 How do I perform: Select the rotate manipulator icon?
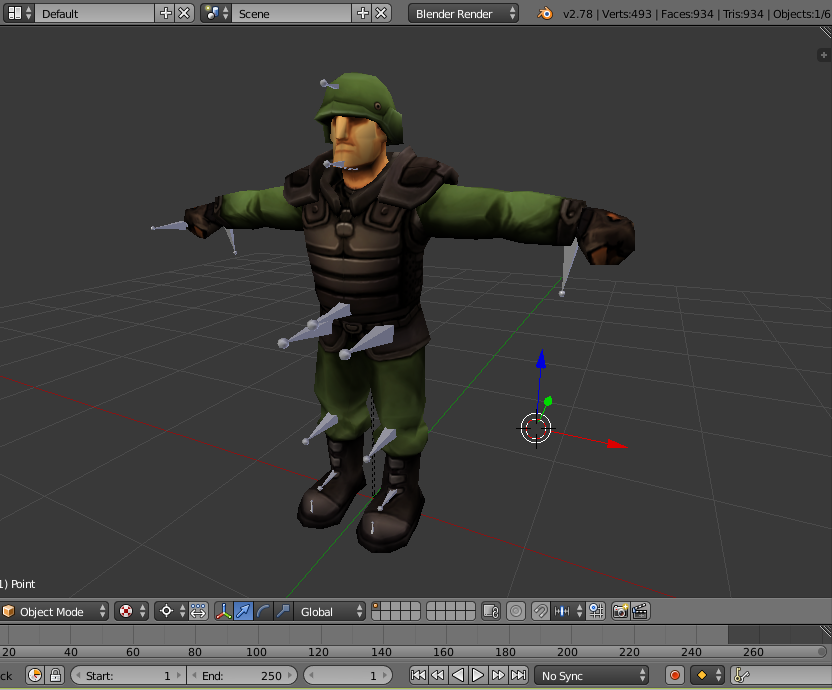pyautogui.click(x=262, y=611)
